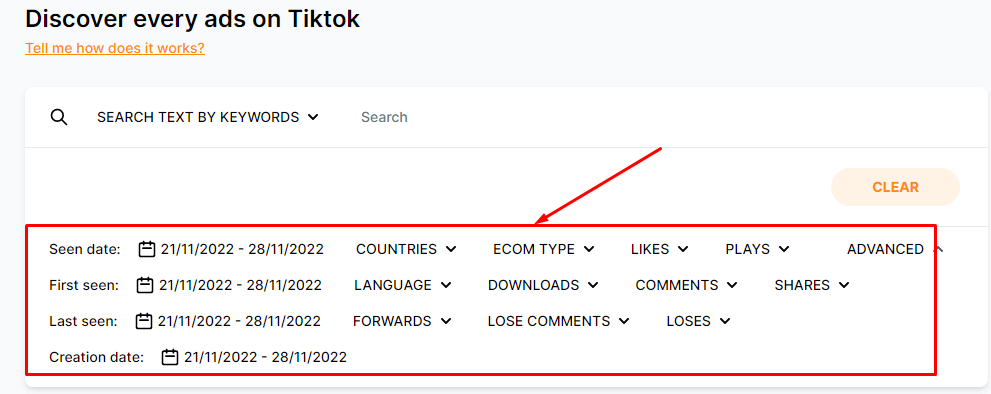Open the Search Text By Keywords dropdown

[x=208, y=117]
